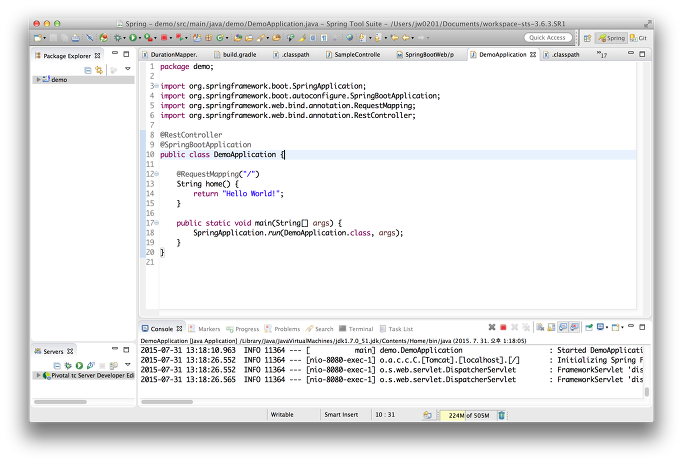Image resolution: width=683 pixels, height=463 pixels.
Task: Toggle Show Console on Standard Error change
Action: (x=575, y=327)
